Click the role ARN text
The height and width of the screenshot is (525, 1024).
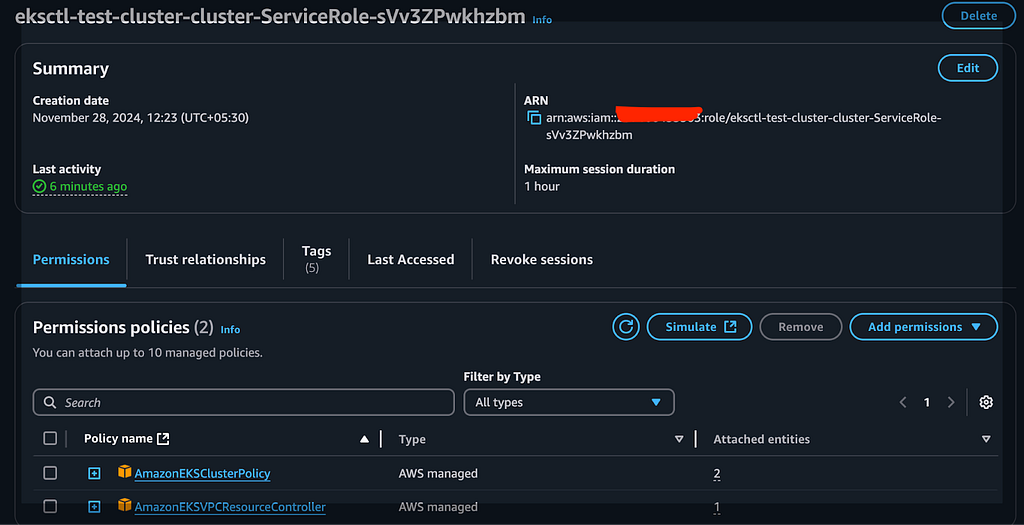pyautogui.click(x=744, y=126)
